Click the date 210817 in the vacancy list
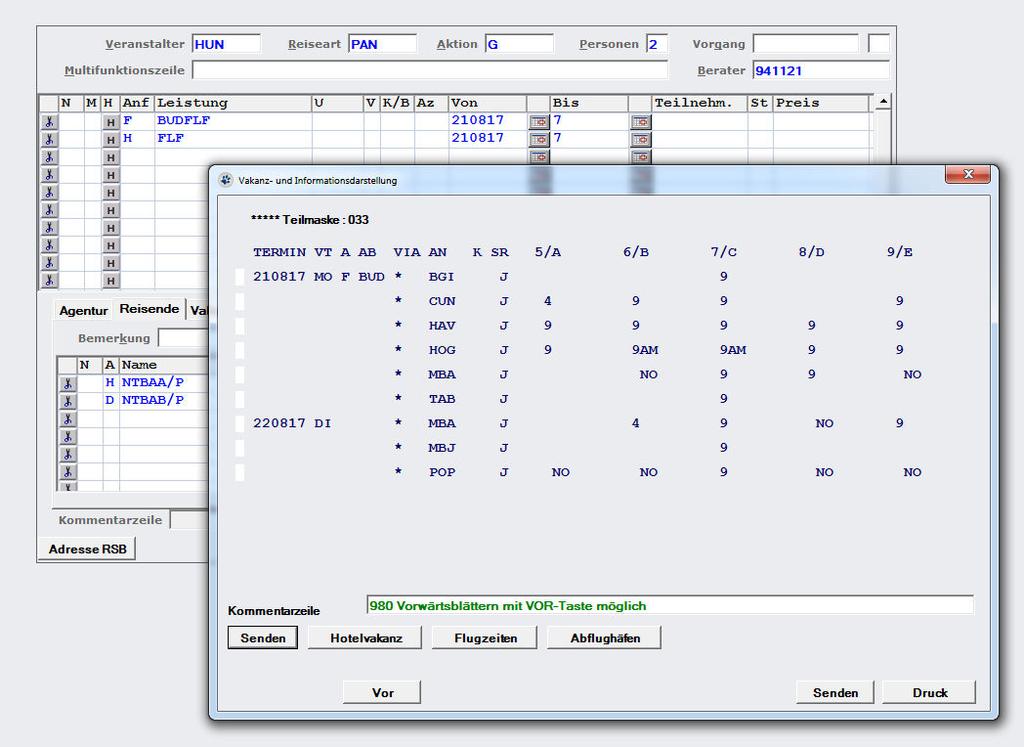 (x=279, y=277)
